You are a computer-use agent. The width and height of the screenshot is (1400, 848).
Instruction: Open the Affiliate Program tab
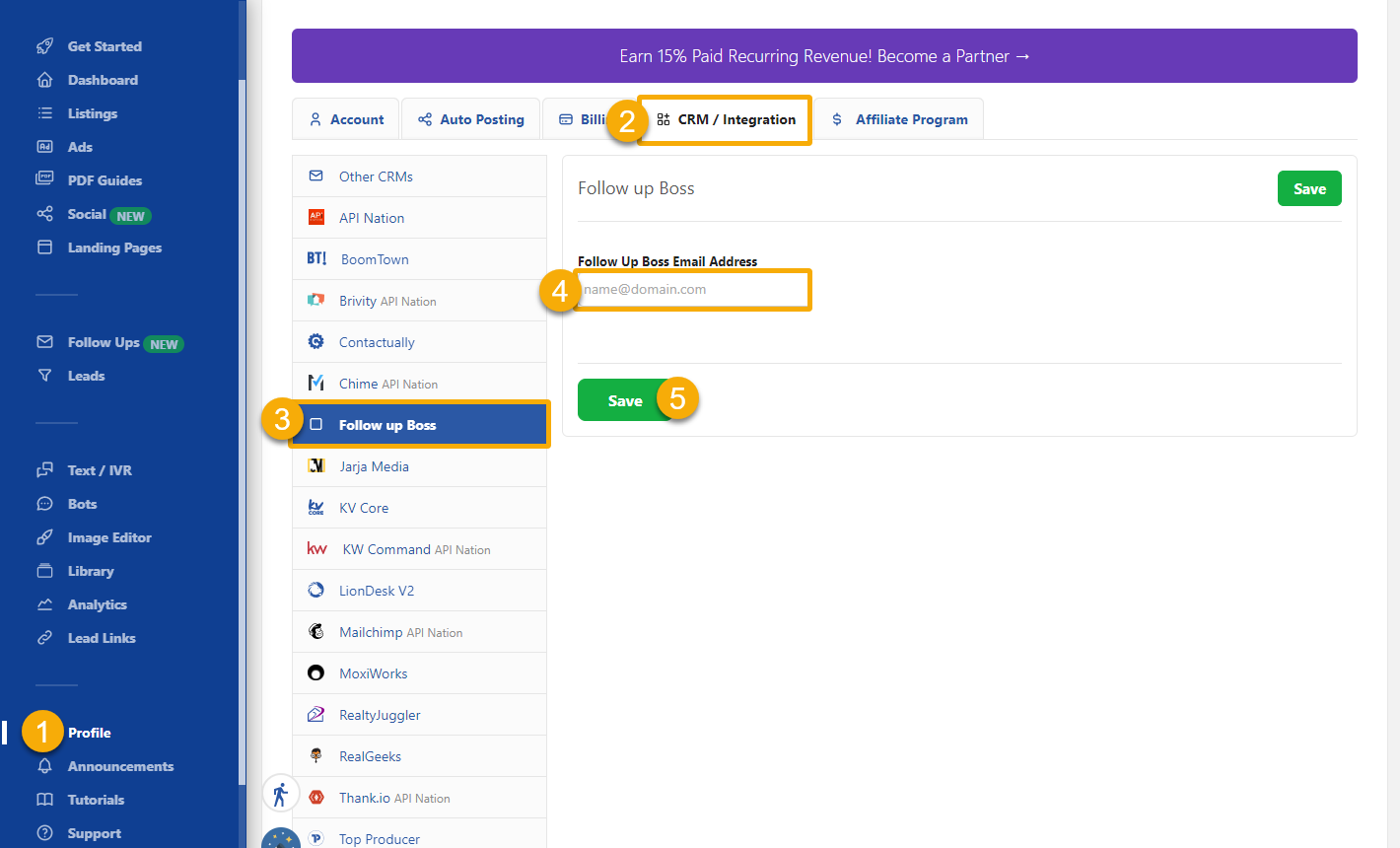899,119
